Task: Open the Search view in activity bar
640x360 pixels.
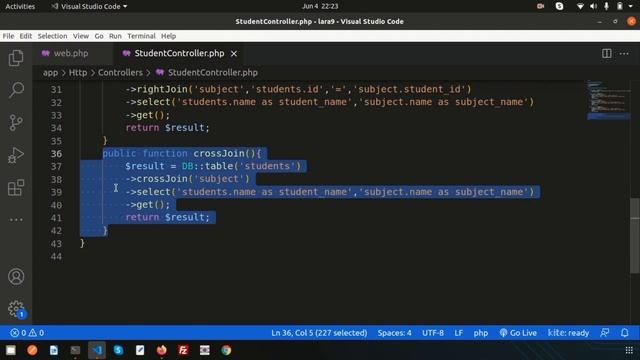Action: tap(16, 90)
